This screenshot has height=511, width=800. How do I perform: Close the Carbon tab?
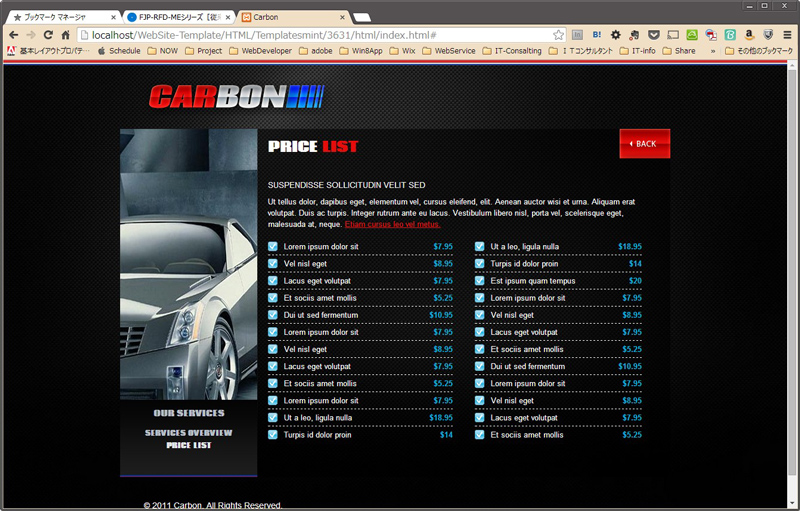pyautogui.click(x=342, y=17)
